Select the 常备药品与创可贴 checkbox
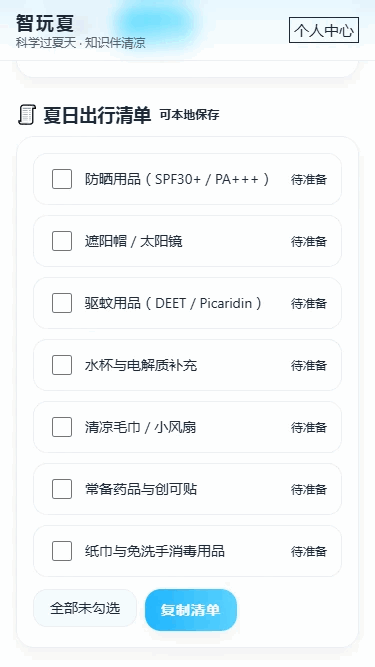 [x=62, y=489]
